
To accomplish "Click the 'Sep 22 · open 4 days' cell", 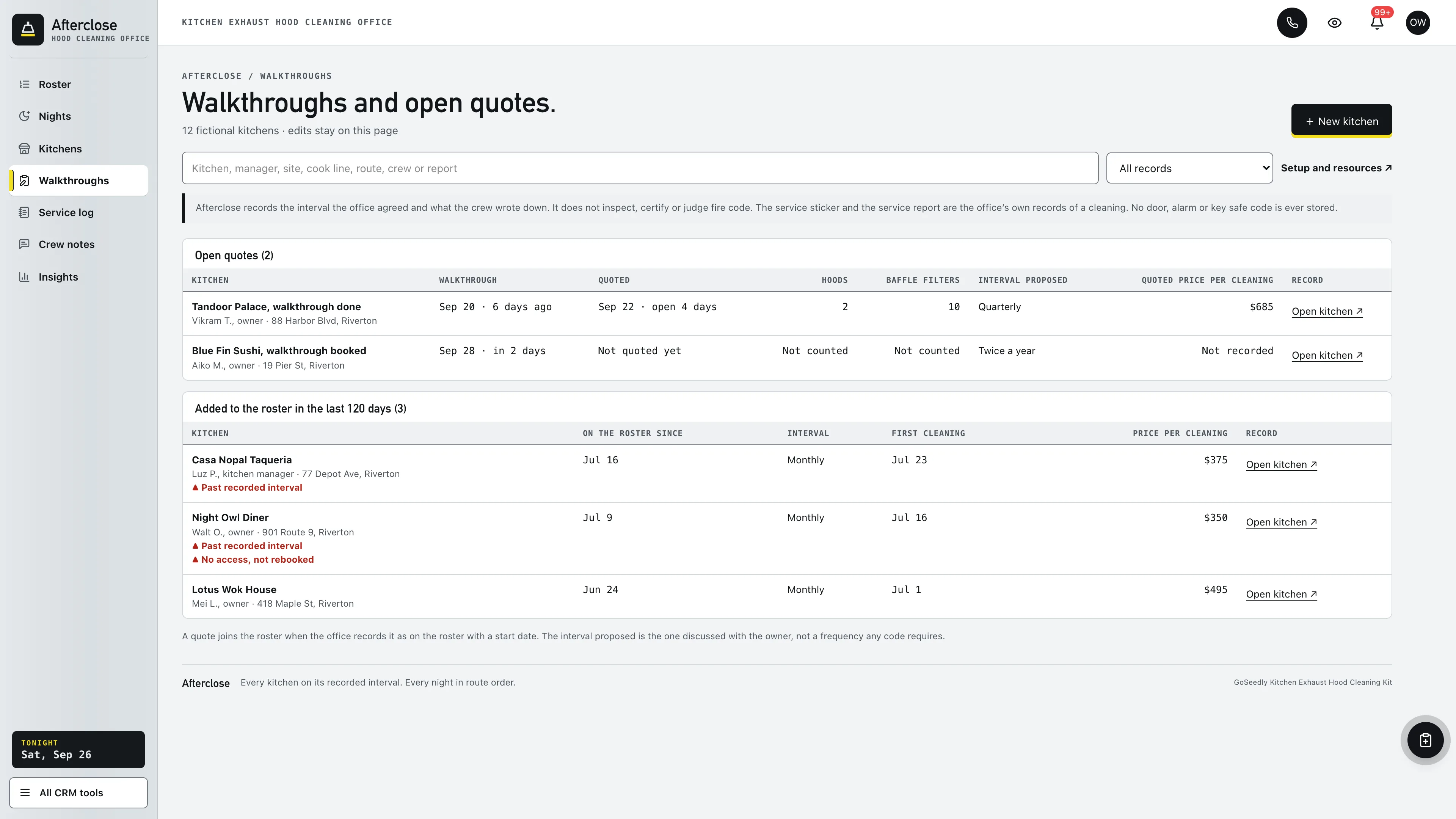I will (657, 306).
